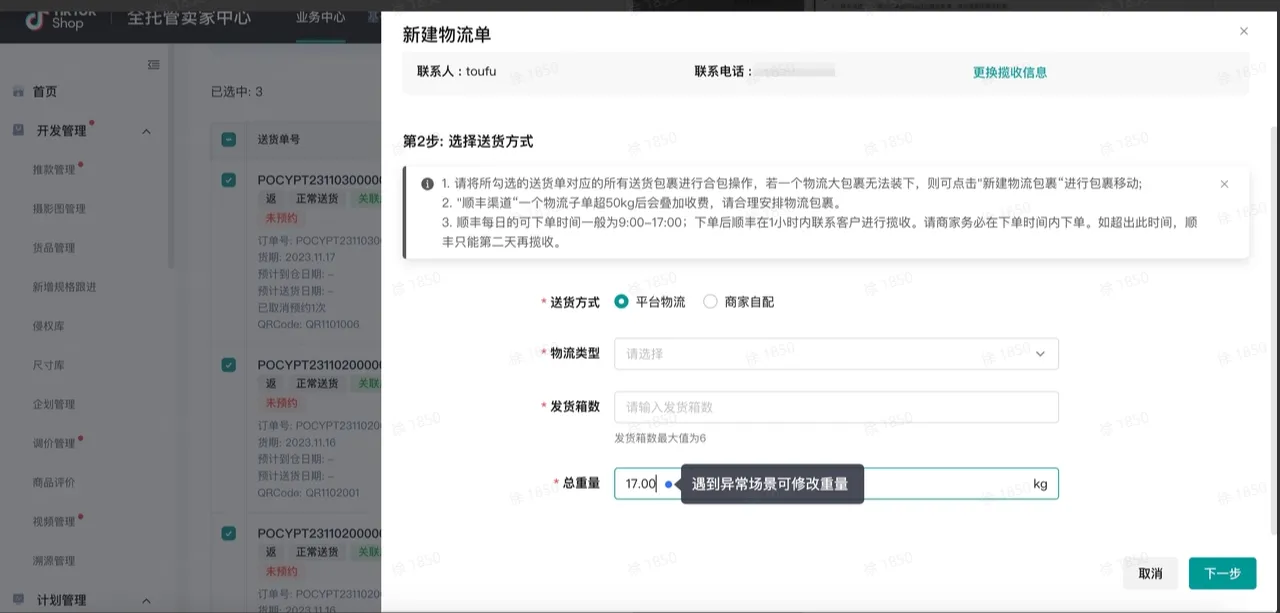Open 企划管理 in the sidebar
The height and width of the screenshot is (613, 1280).
tap(54, 404)
